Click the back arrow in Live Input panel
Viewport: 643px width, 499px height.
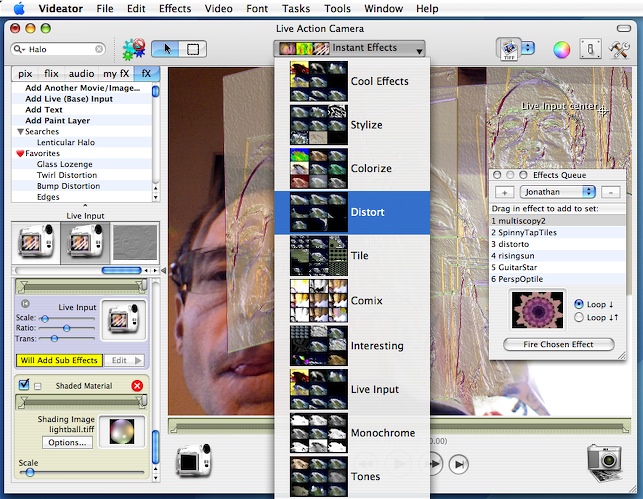[25, 304]
